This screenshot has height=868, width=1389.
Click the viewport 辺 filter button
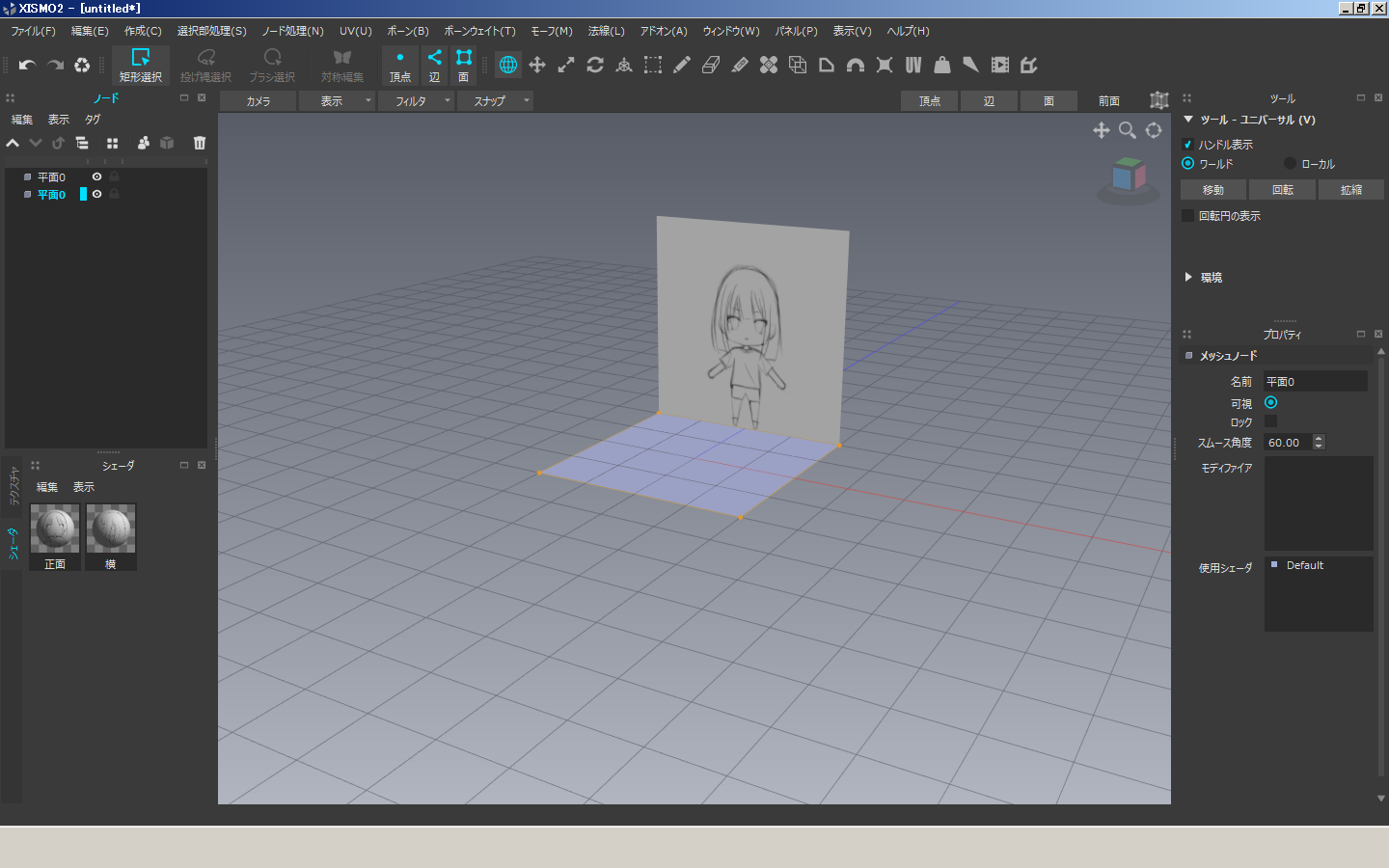coord(989,100)
